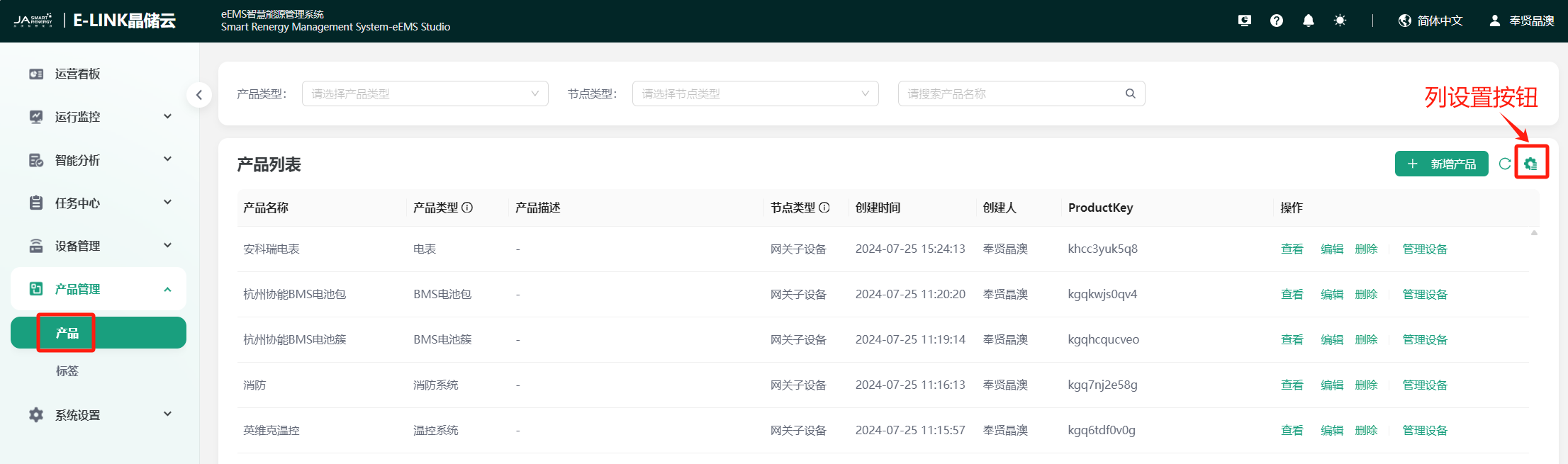This screenshot has height=464, width=1568.
Task: Refresh the product list
Action: pos(1504,164)
